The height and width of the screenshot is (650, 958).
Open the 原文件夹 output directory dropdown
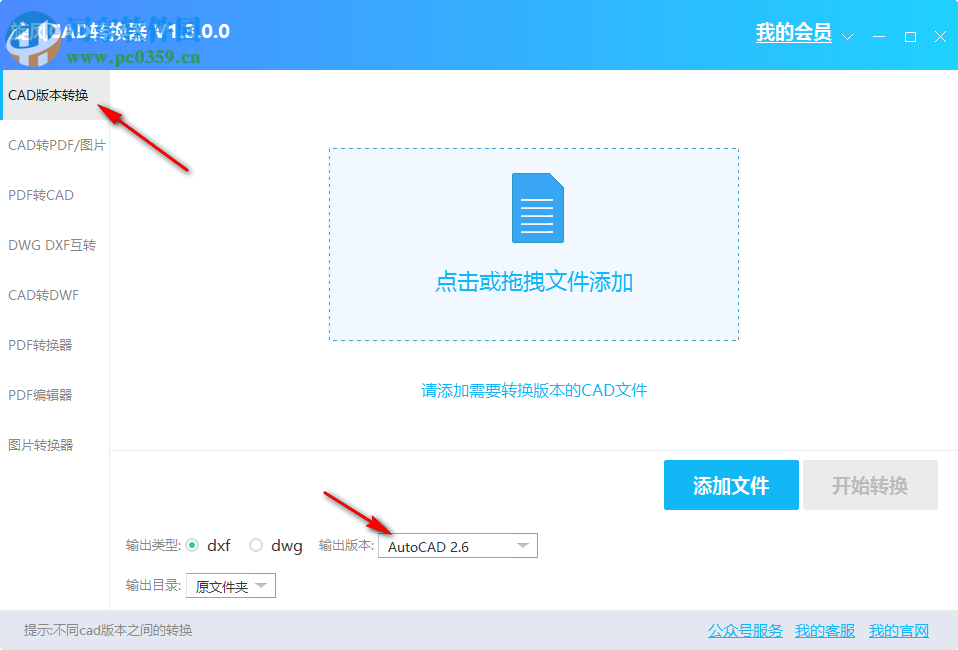point(230,585)
